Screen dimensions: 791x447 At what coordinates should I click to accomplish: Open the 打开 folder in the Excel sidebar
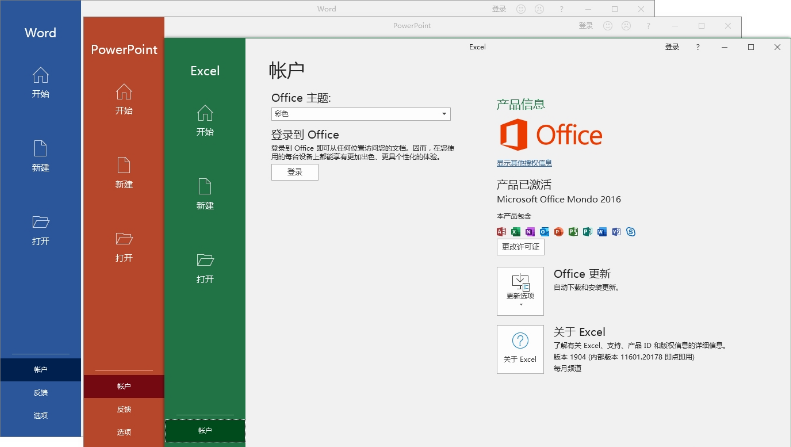pyautogui.click(x=205, y=268)
